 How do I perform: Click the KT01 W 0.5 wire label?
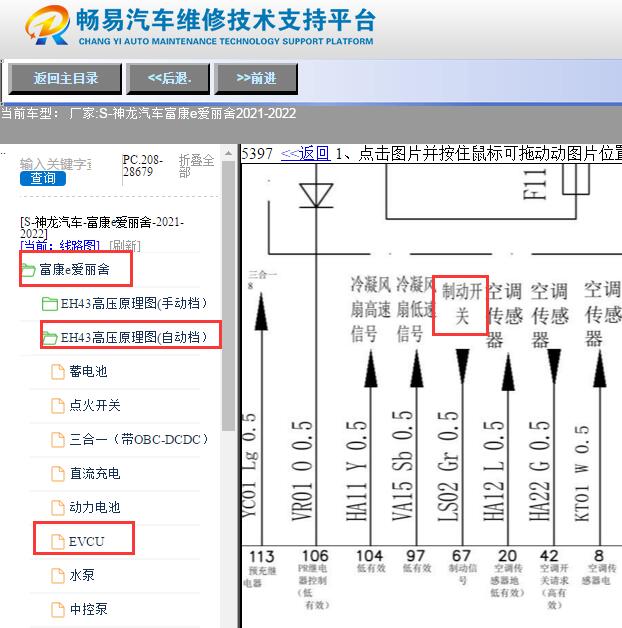coord(582,473)
